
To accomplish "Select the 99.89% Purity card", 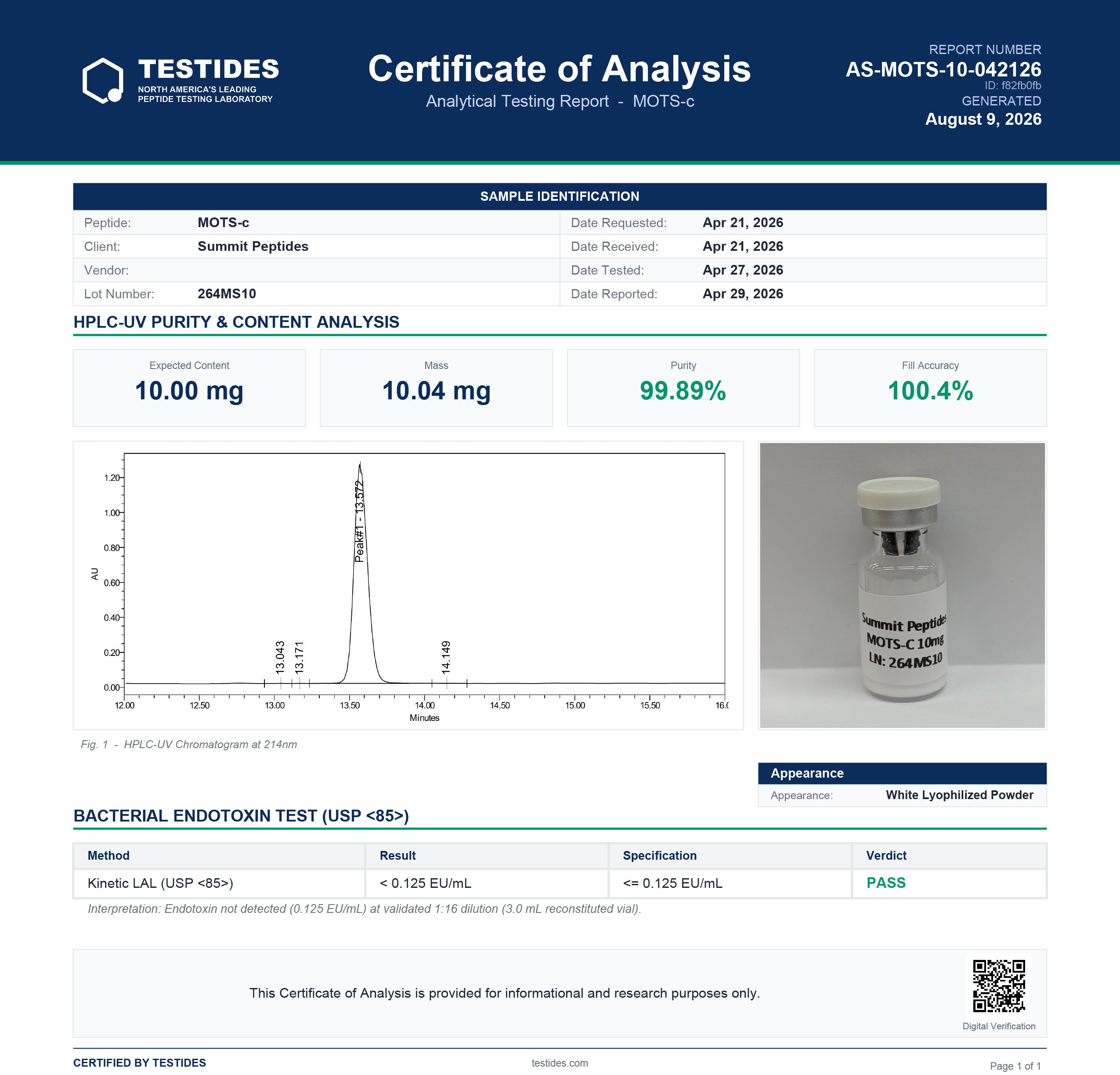I will click(x=683, y=388).
